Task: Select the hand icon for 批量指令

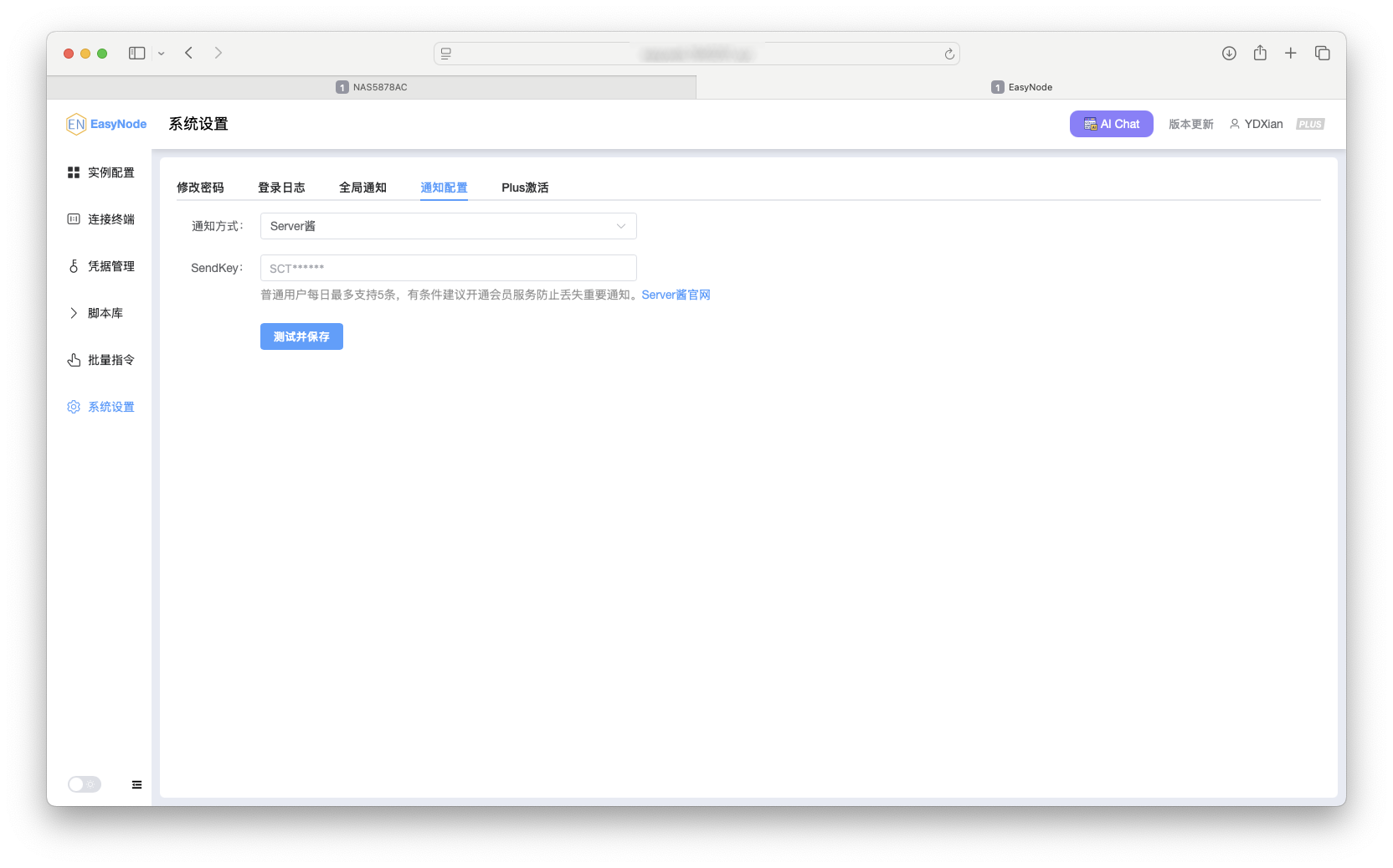Action: coord(73,359)
